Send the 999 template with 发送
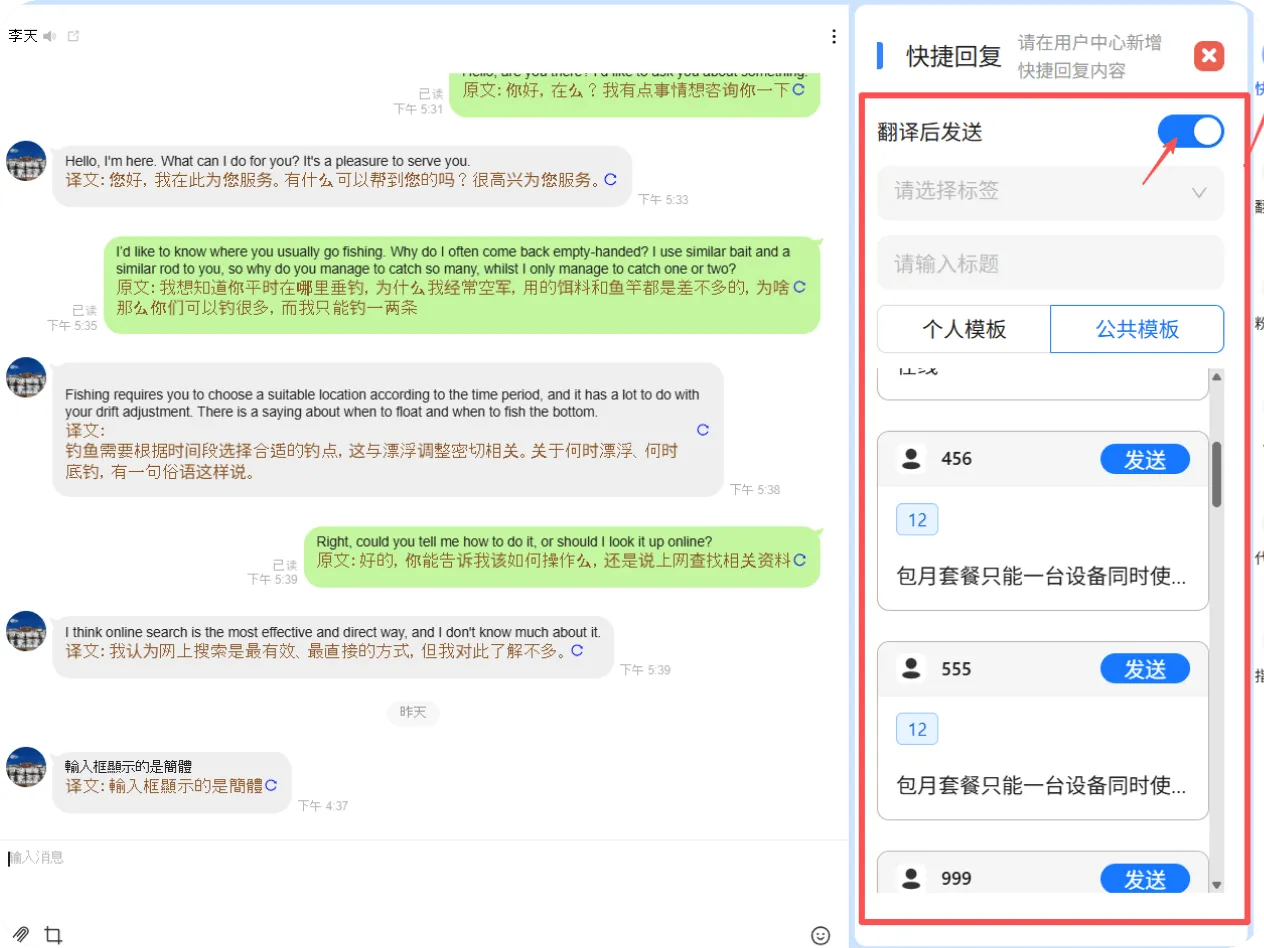Image resolution: width=1264 pixels, height=948 pixels. point(1145,878)
